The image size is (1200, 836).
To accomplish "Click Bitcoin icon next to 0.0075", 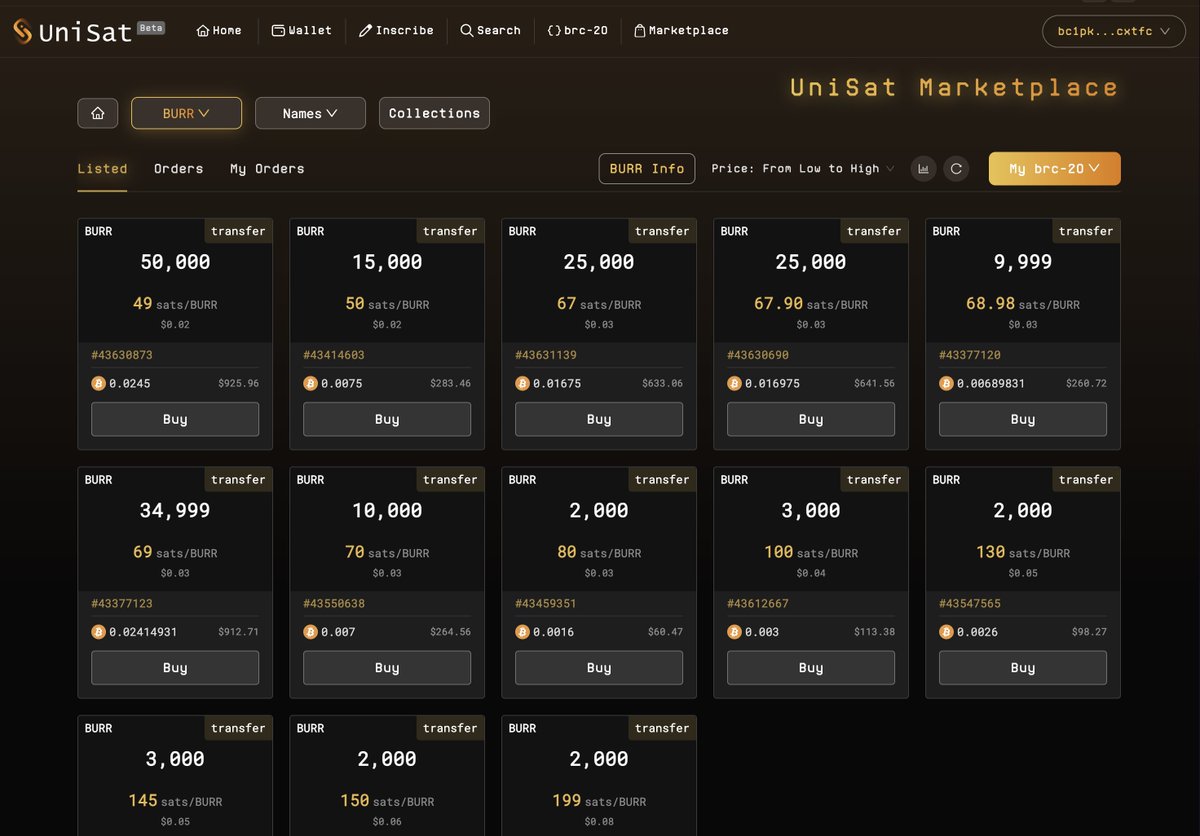I will coord(310,383).
